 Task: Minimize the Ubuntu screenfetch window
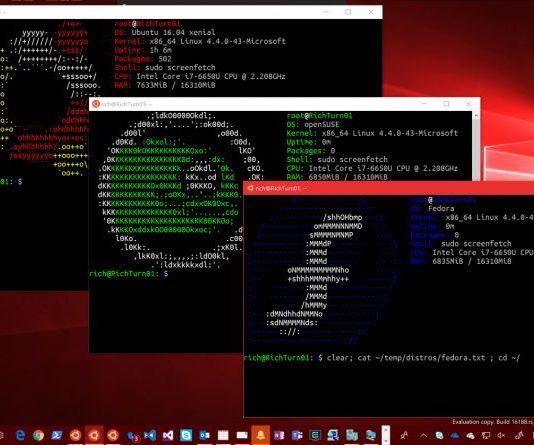coord(326,12)
